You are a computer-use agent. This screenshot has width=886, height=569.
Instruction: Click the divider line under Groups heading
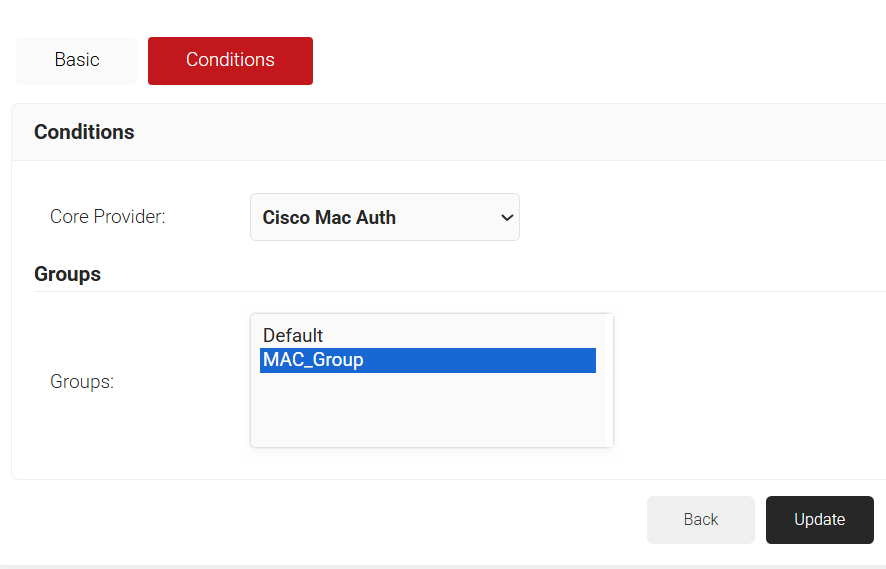pos(450,291)
